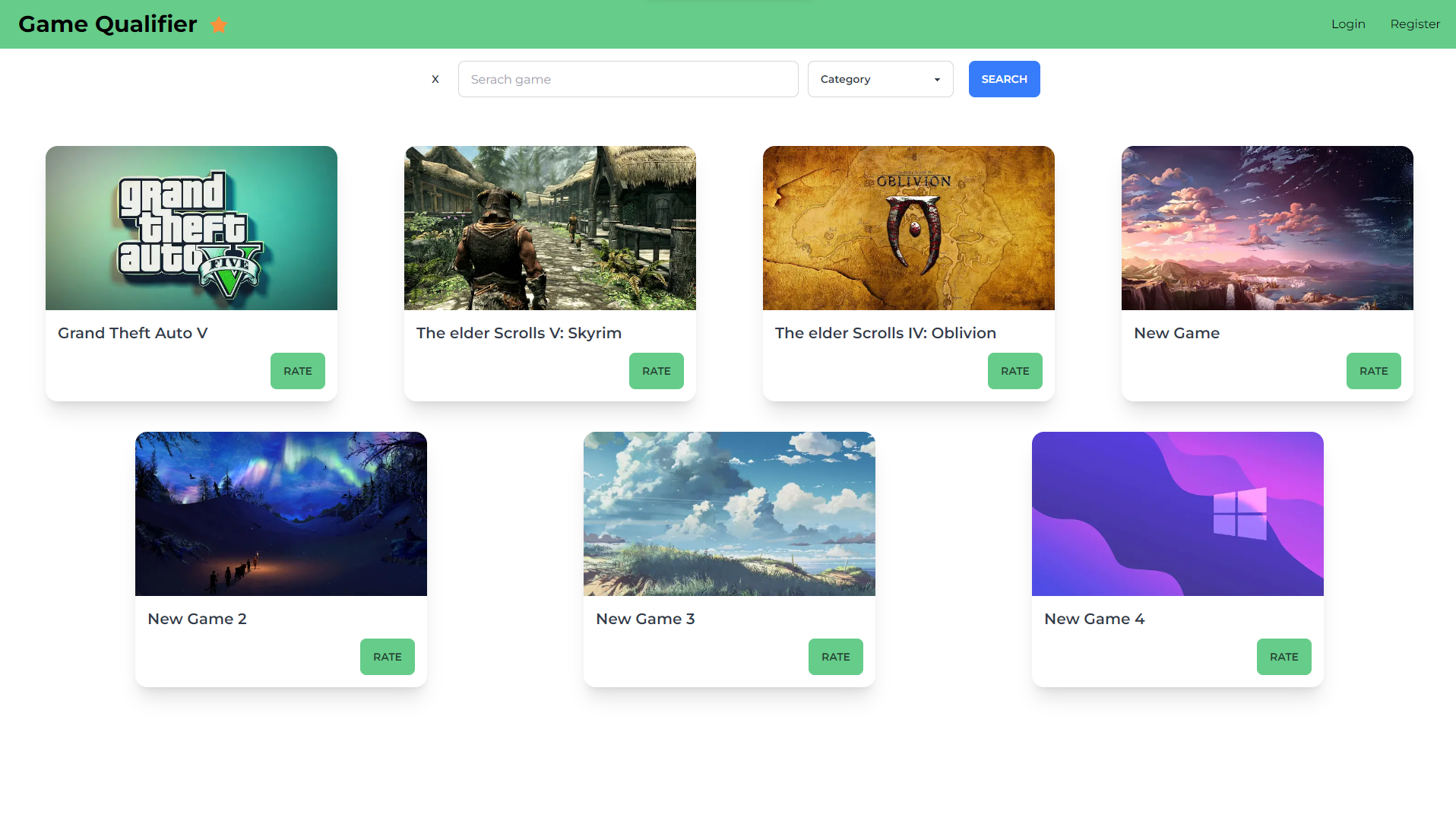Open the Register page

pos(1414,24)
